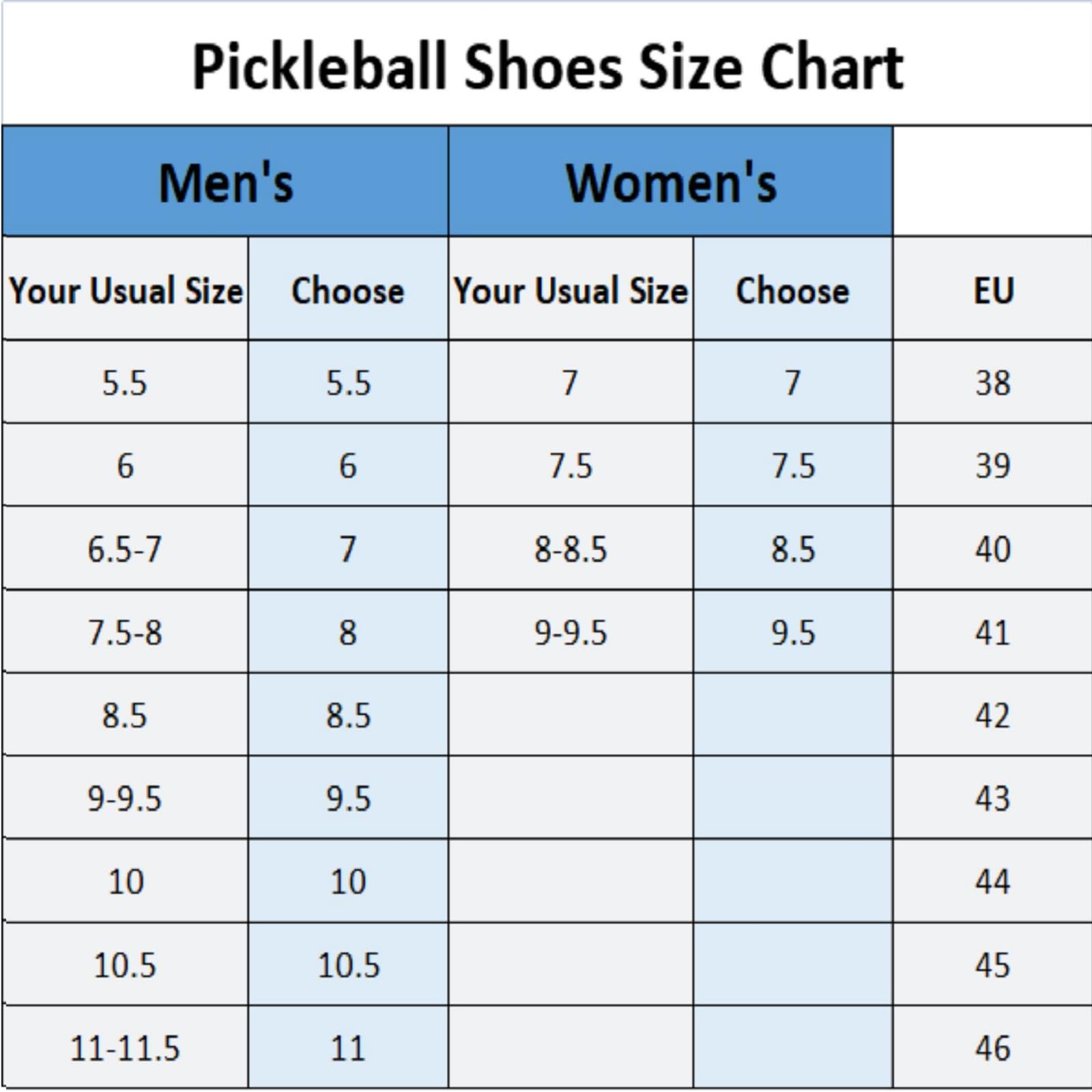Image resolution: width=1092 pixels, height=1092 pixels.
Task: Select the men's 11-11.5 usual size cell
Action: coord(125,1048)
